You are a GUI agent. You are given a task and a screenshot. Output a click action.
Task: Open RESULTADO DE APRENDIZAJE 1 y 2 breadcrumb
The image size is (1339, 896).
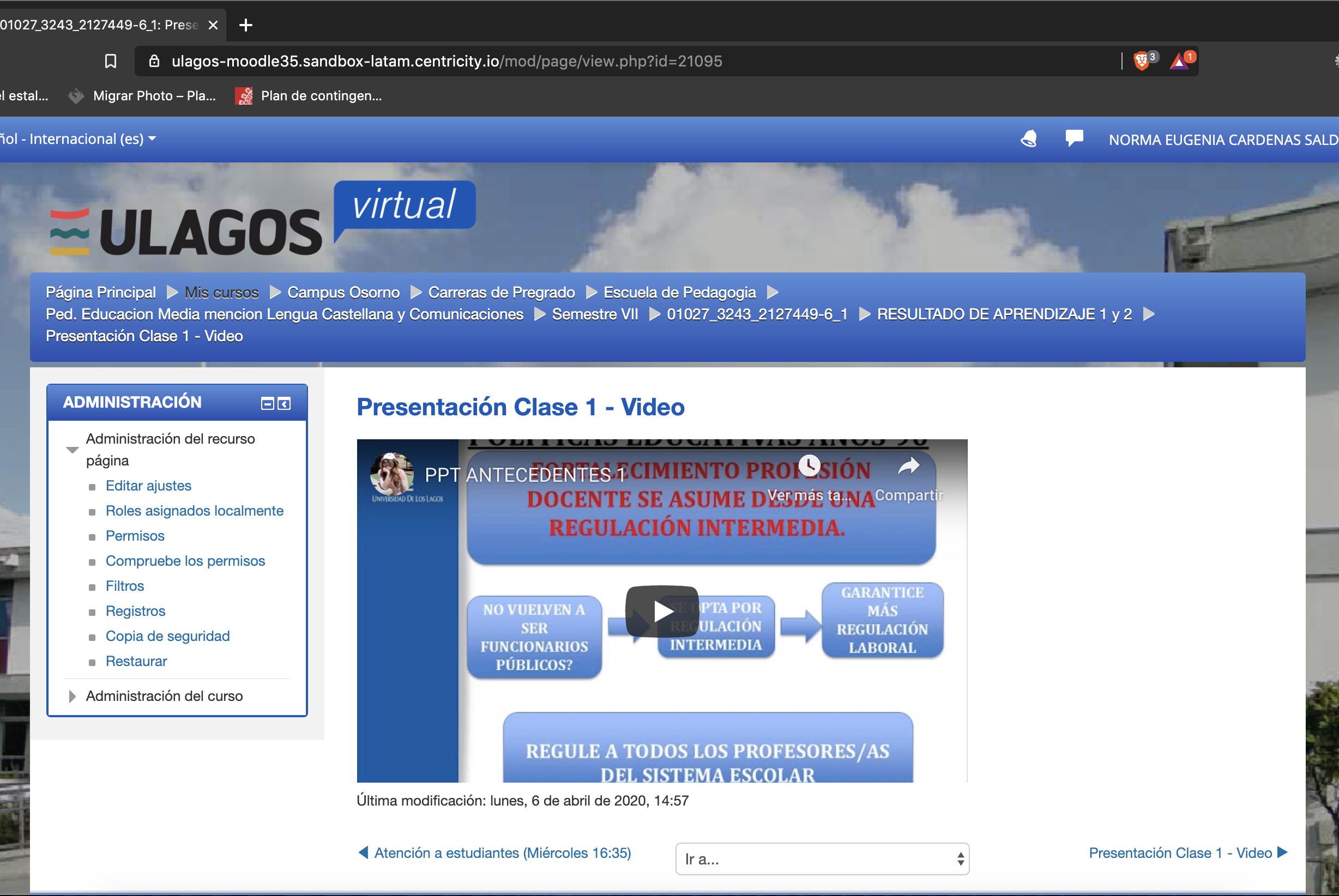(x=1005, y=314)
